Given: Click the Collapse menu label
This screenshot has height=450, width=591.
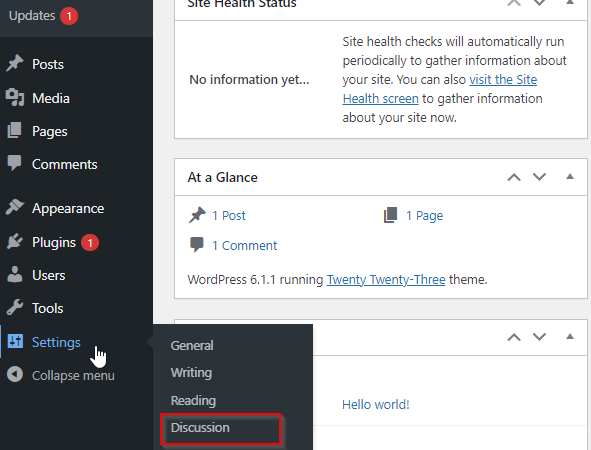Looking at the screenshot, I should 73,375.
